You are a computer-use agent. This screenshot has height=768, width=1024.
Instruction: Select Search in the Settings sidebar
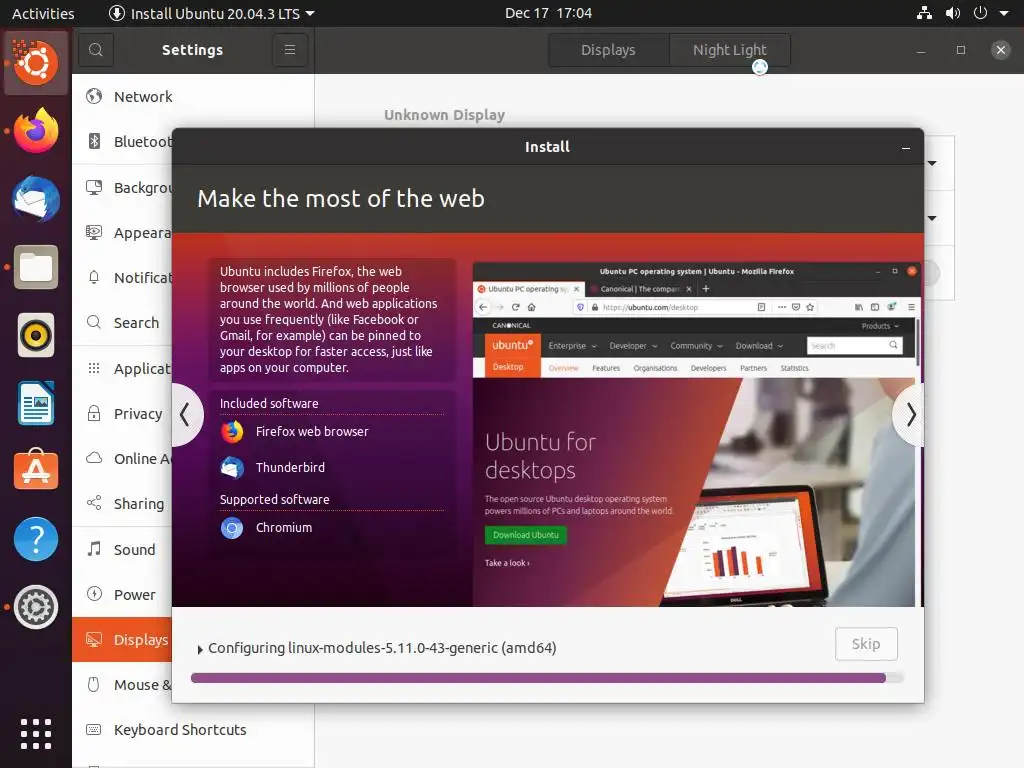tap(122, 323)
